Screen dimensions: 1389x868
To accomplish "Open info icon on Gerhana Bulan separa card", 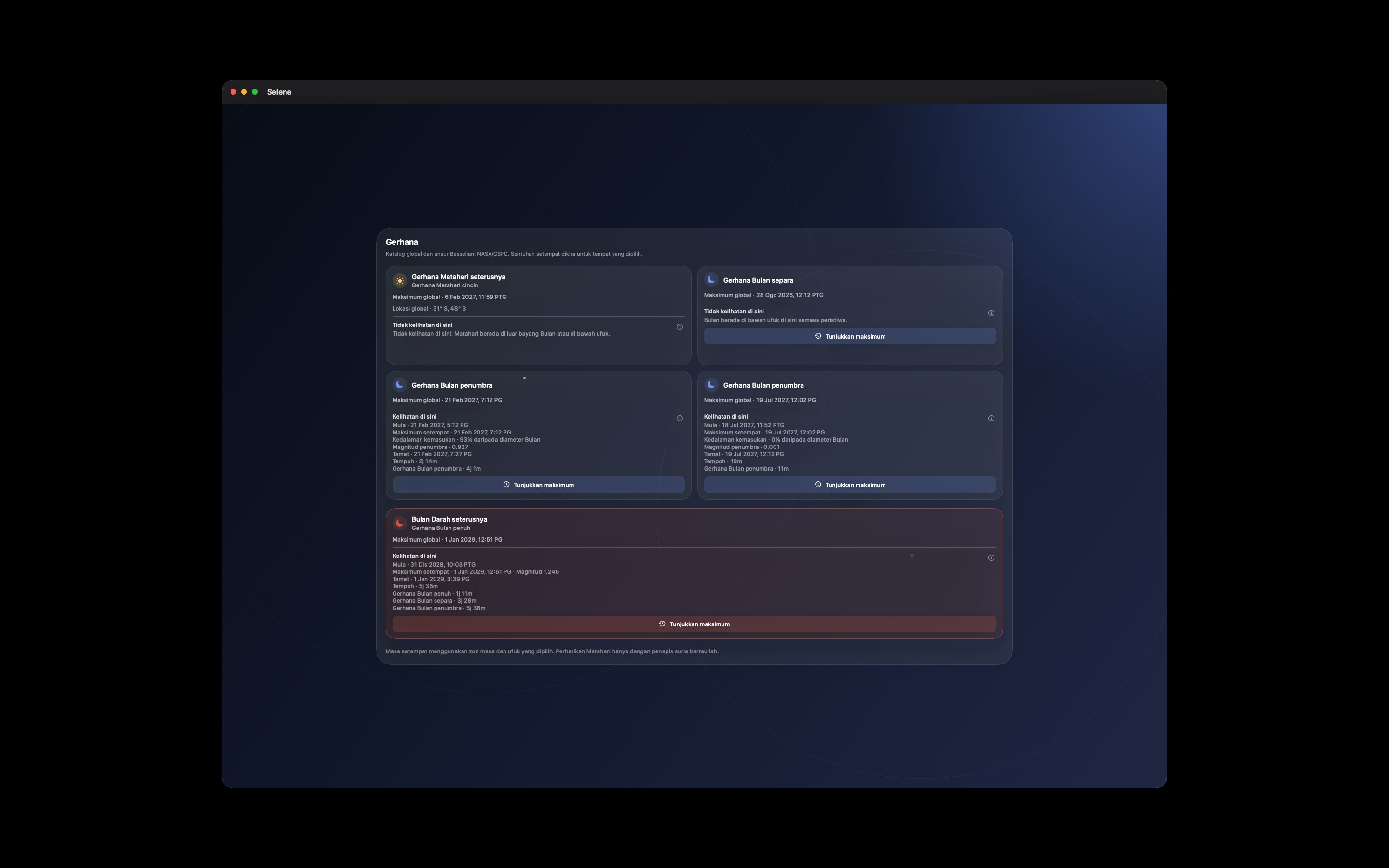I will point(991,313).
